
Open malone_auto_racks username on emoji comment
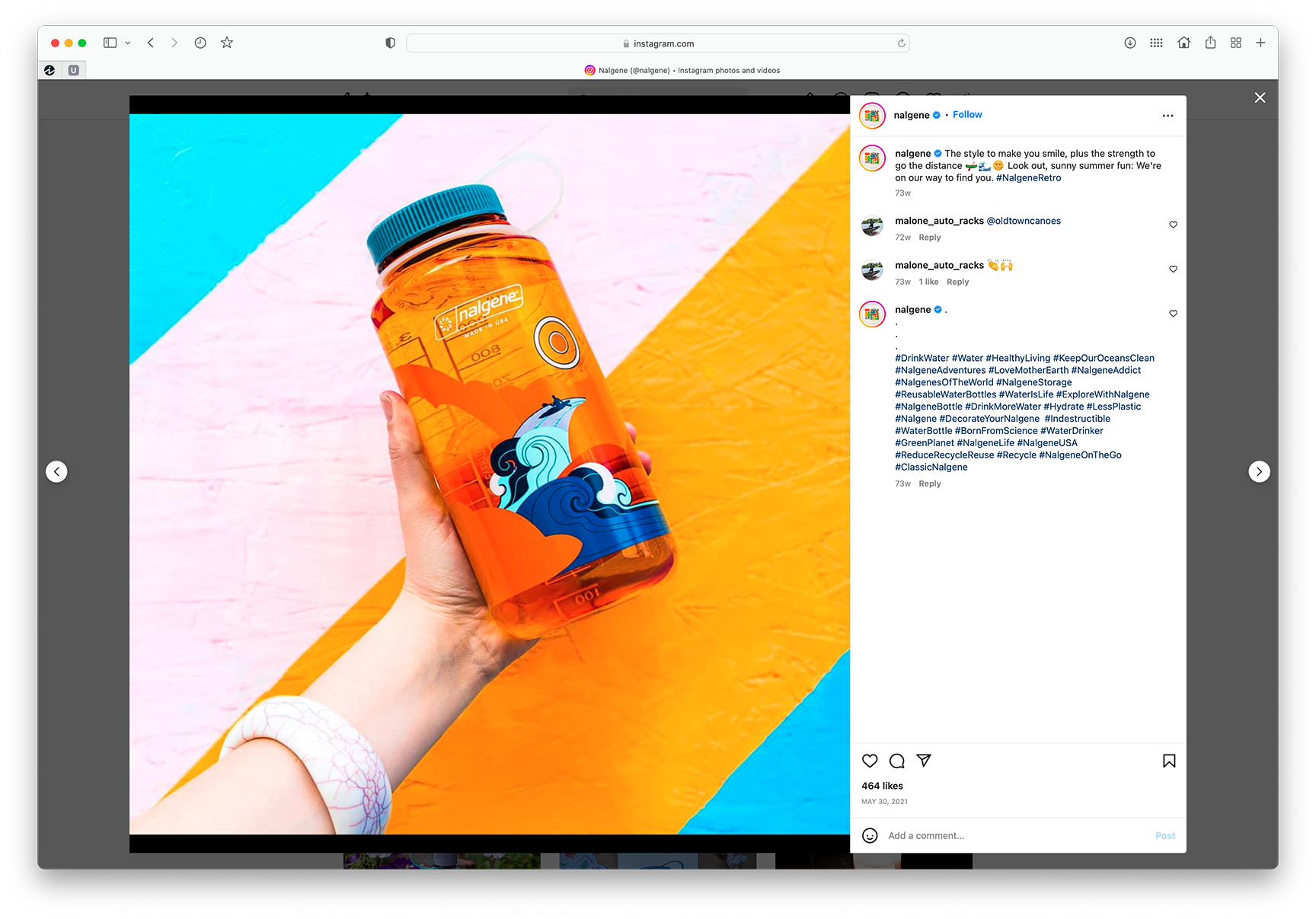point(939,265)
